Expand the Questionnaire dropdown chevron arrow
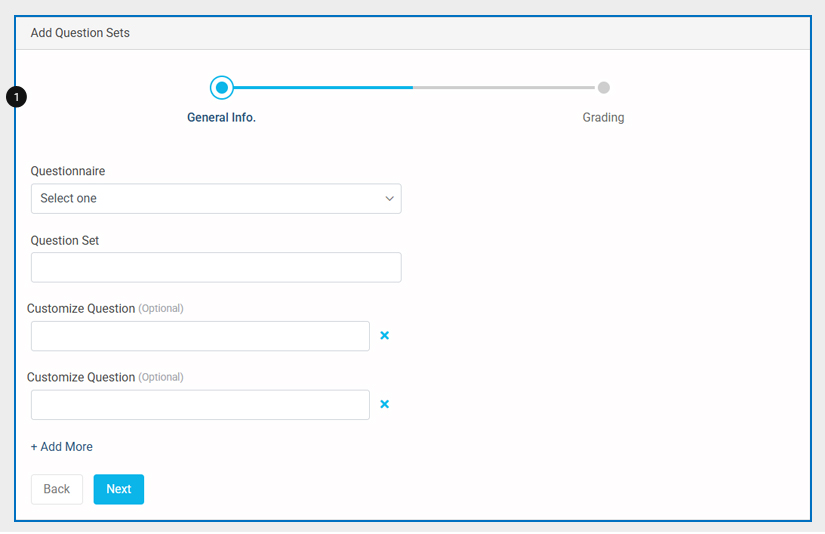The image size is (825, 534). click(389, 199)
